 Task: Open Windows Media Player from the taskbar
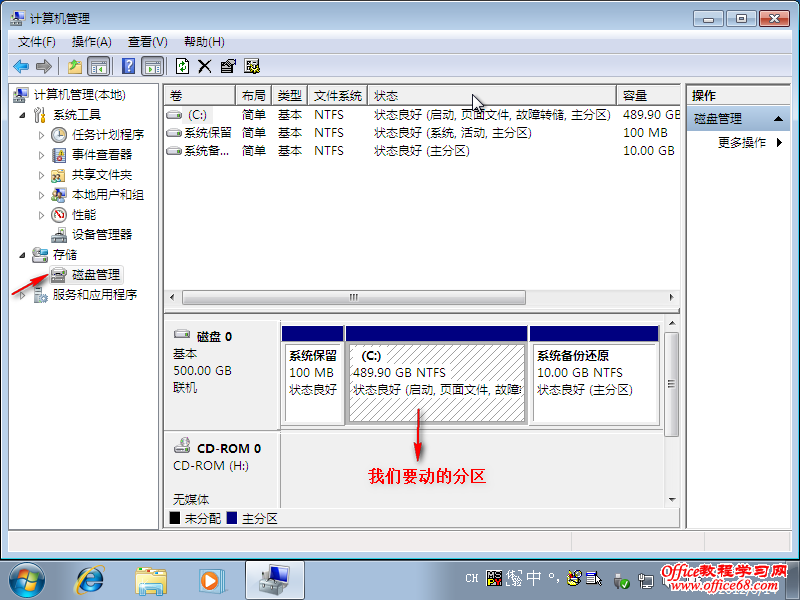[210, 578]
